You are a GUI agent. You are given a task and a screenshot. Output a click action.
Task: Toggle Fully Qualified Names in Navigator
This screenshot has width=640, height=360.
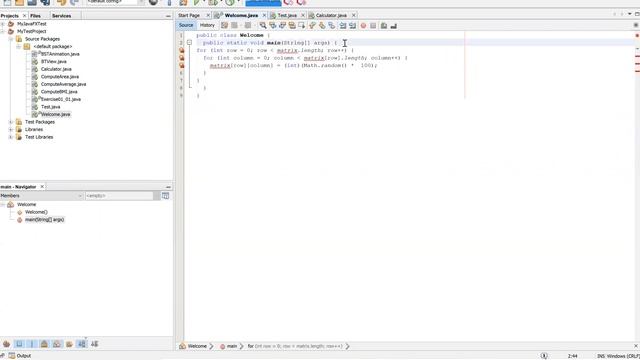click(69, 344)
